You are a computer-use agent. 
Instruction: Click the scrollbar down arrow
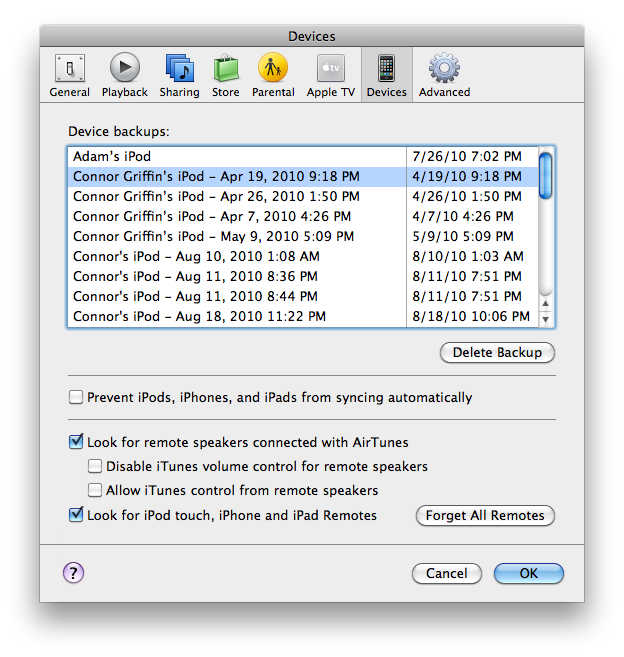[545, 319]
